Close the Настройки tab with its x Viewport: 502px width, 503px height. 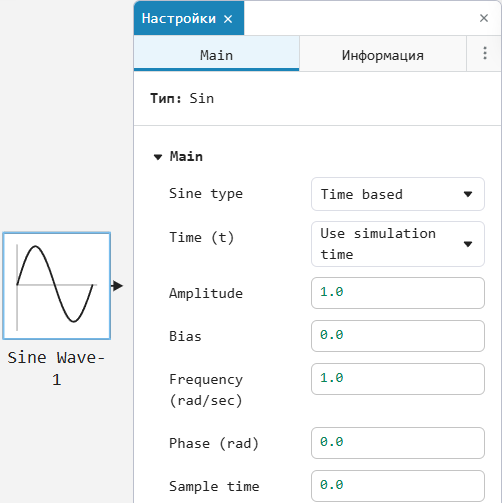[x=228, y=19]
